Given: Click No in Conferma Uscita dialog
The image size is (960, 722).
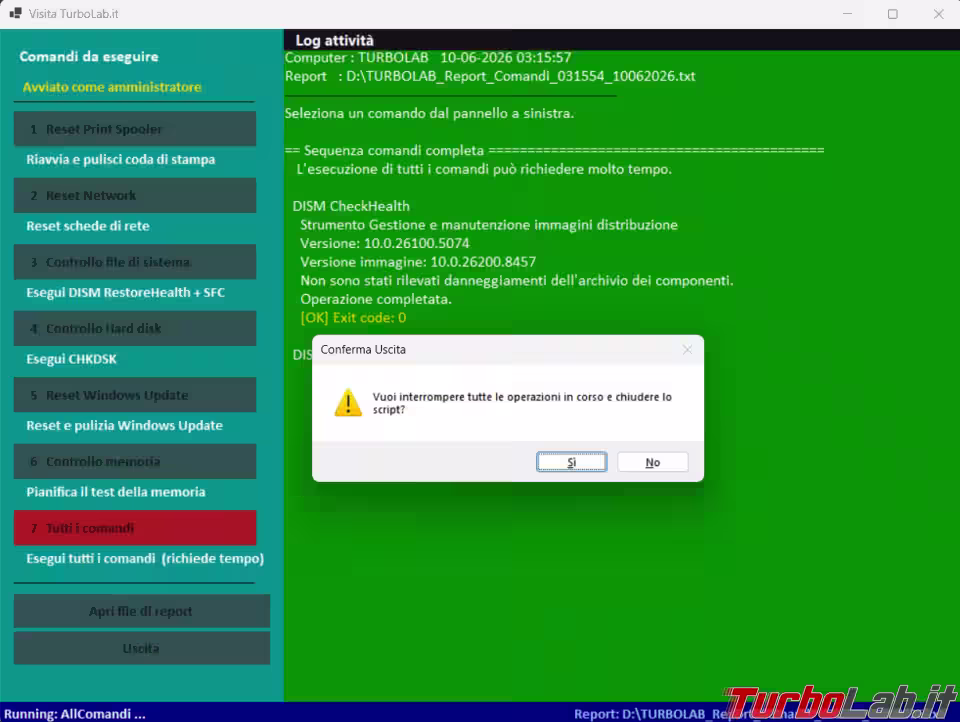Looking at the screenshot, I should coord(653,462).
